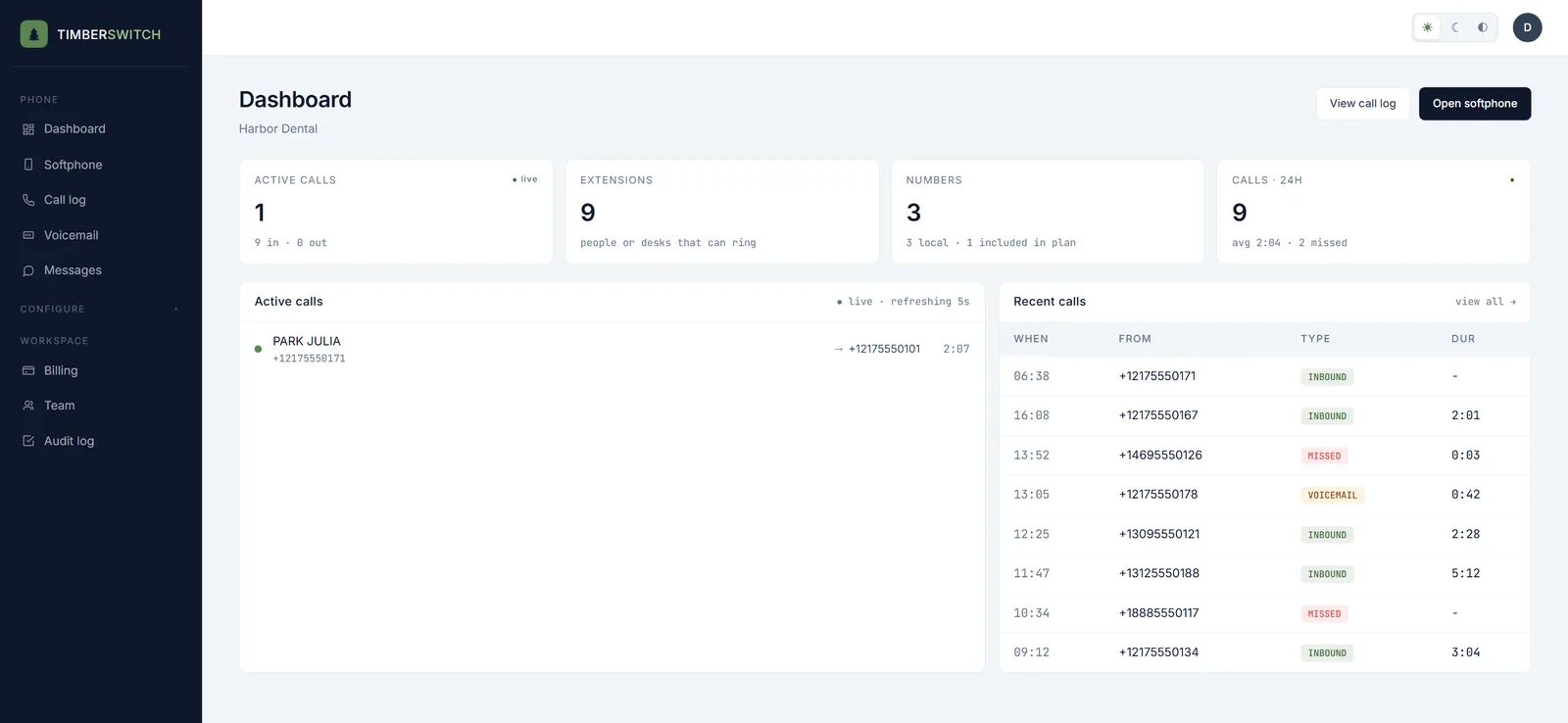Click the WHEN column header
The width and height of the screenshot is (1568, 723).
(x=1031, y=339)
